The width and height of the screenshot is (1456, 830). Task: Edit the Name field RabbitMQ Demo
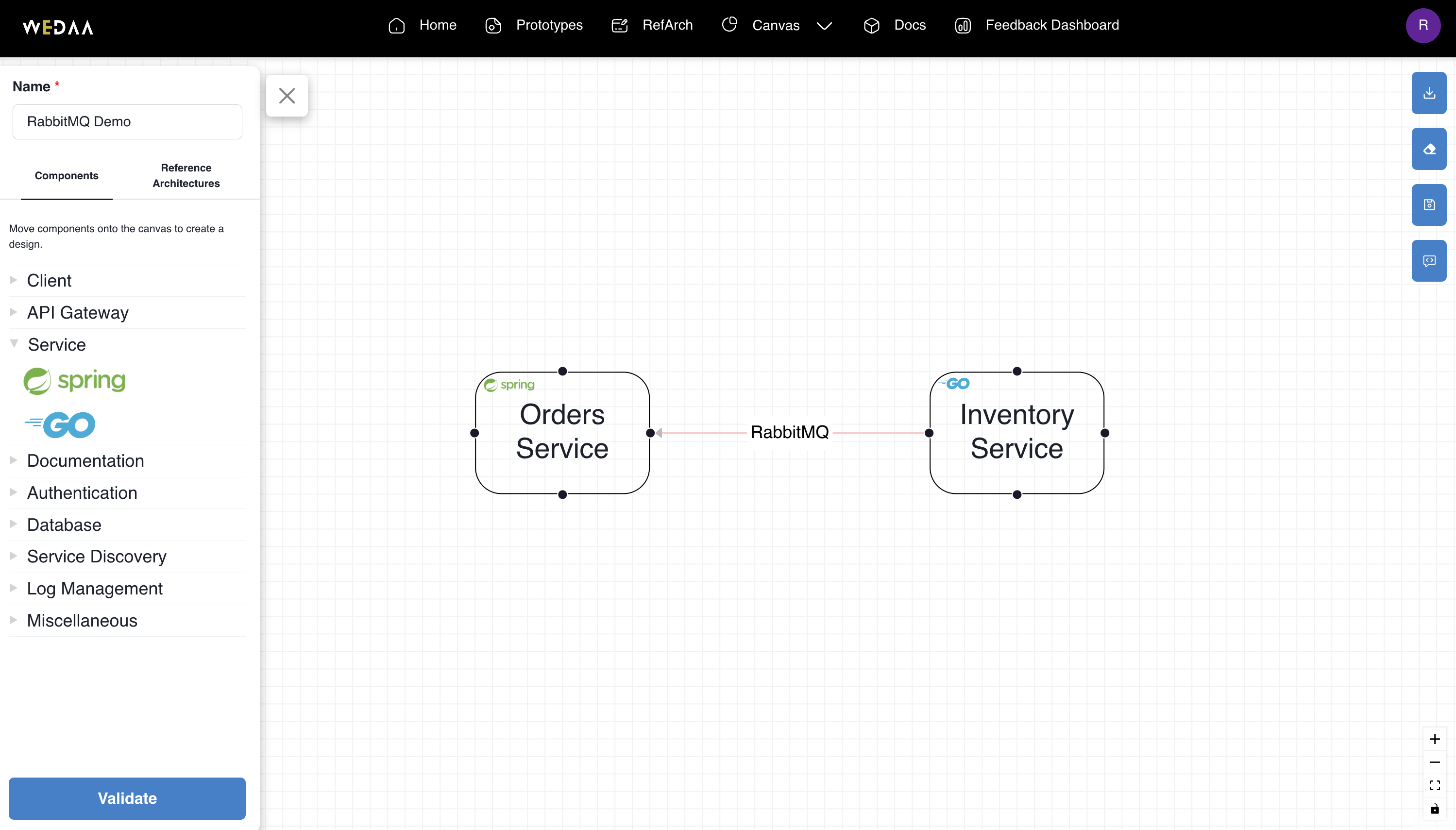tap(127, 121)
